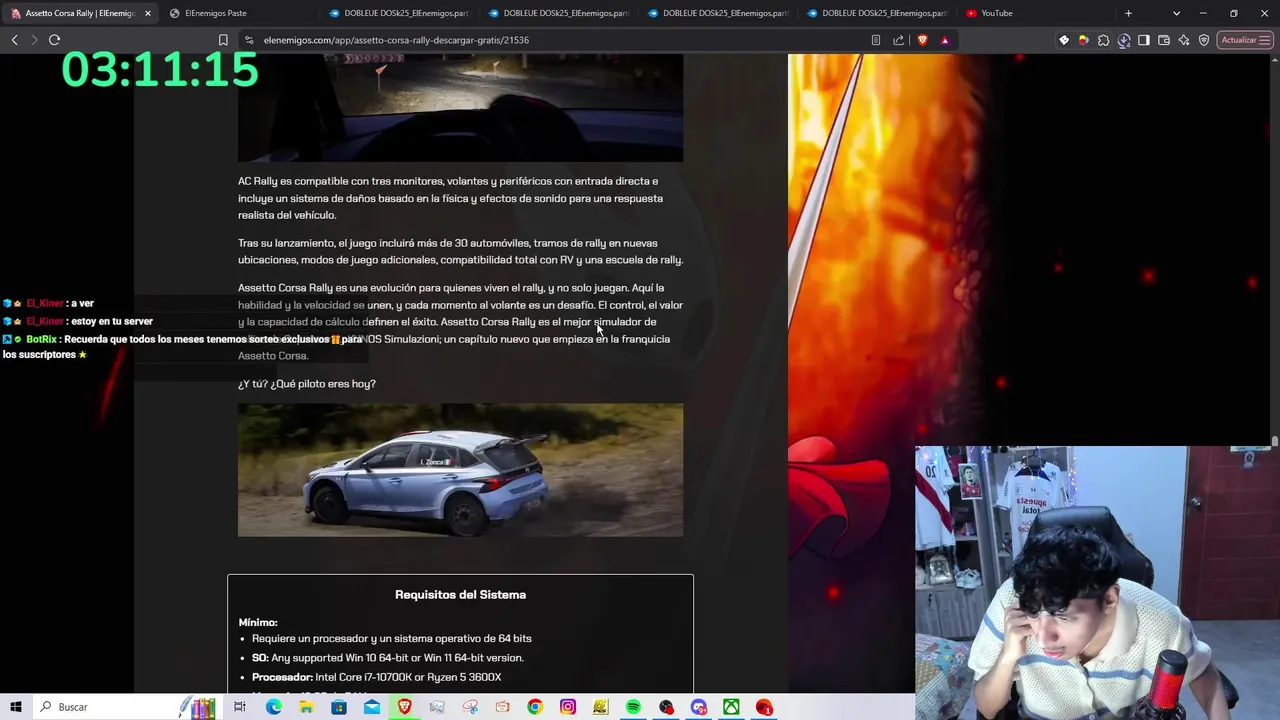Open Leo AI sparkle icon
This screenshot has height=720, width=1280.
click(1184, 40)
